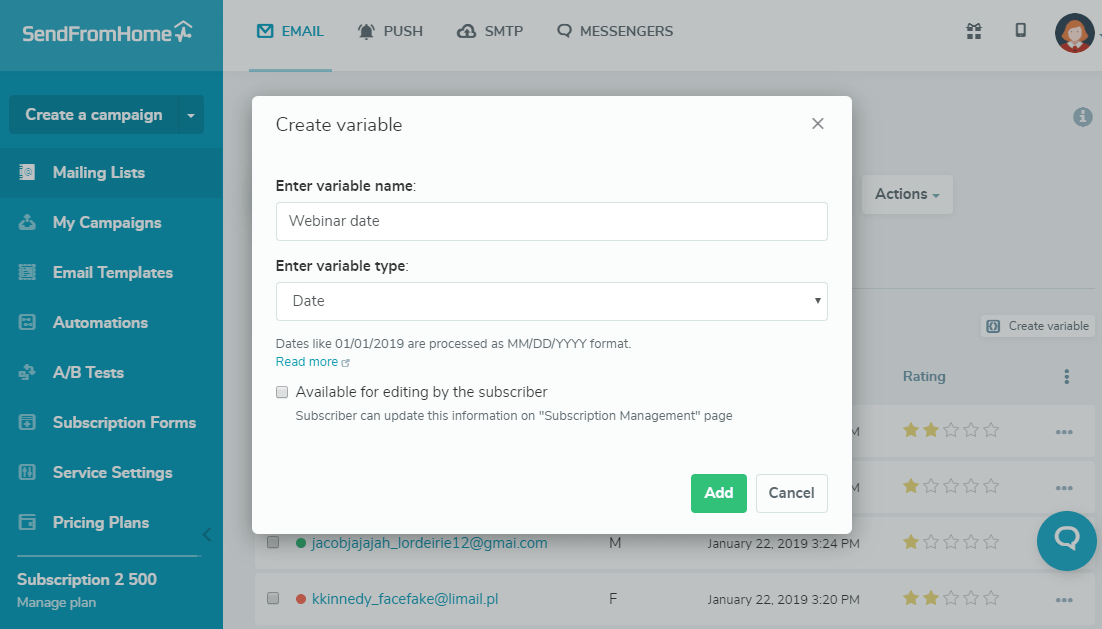Select the Mailing Lists sidebar icon
Image resolution: width=1102 pixels, height=629 pixels.
(27, 172)
